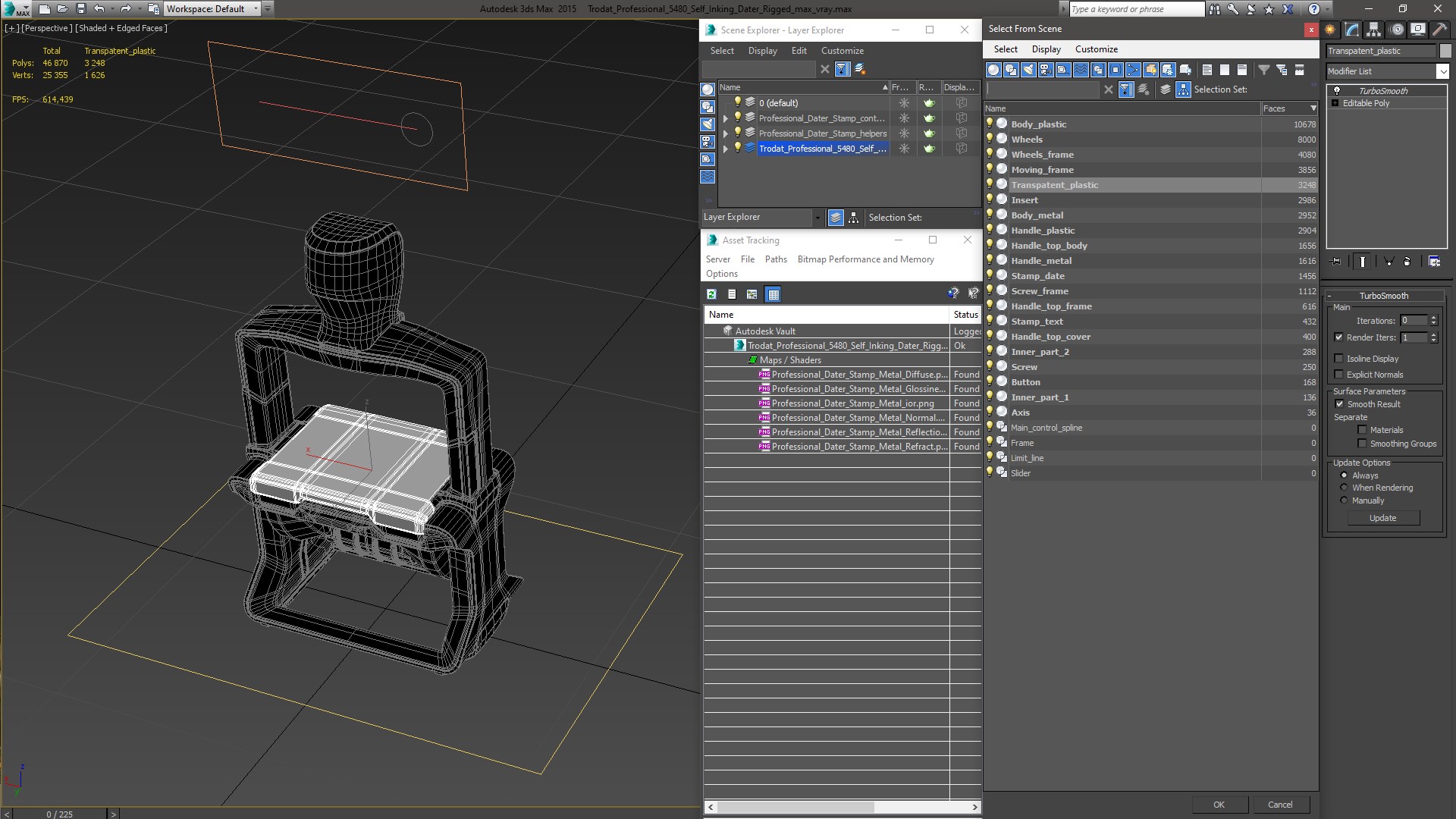The height and width of the screenshot is (819, 1456).
Task: Open the Display command panel tab
Action: [x=1417, y=30]
